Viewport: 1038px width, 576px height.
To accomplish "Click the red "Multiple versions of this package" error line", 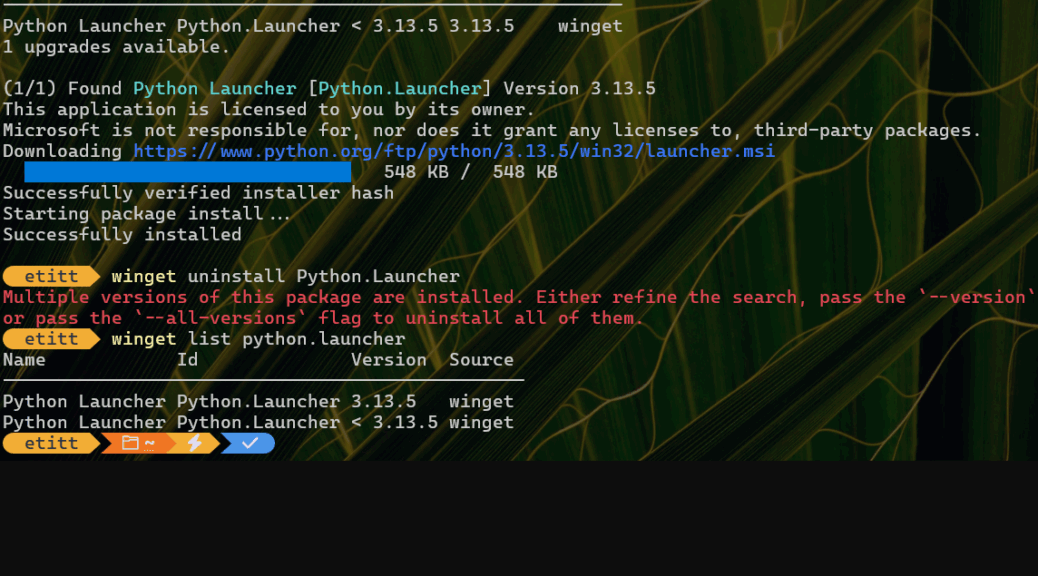I will click(519, 297).
